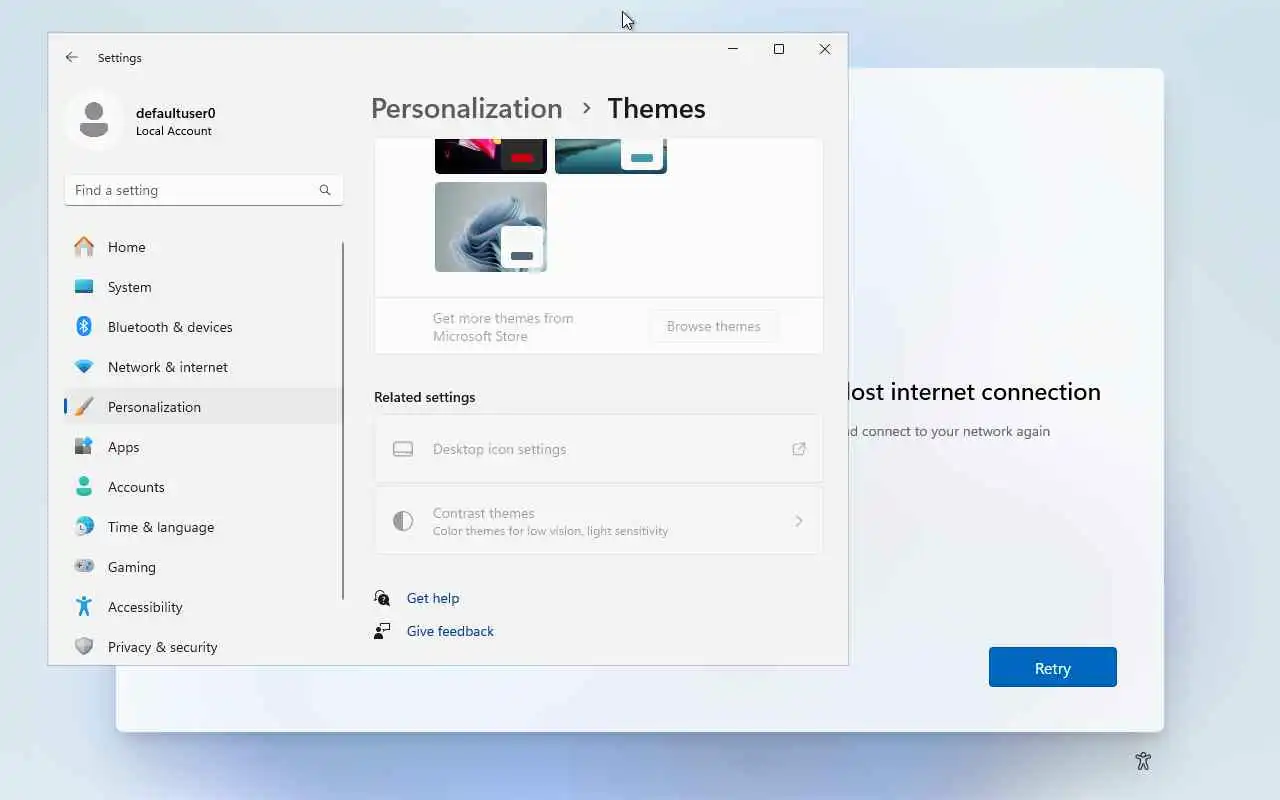Click the Local Account label
This screenshot has width=1280, height=800.
click(x=174, y=131)
